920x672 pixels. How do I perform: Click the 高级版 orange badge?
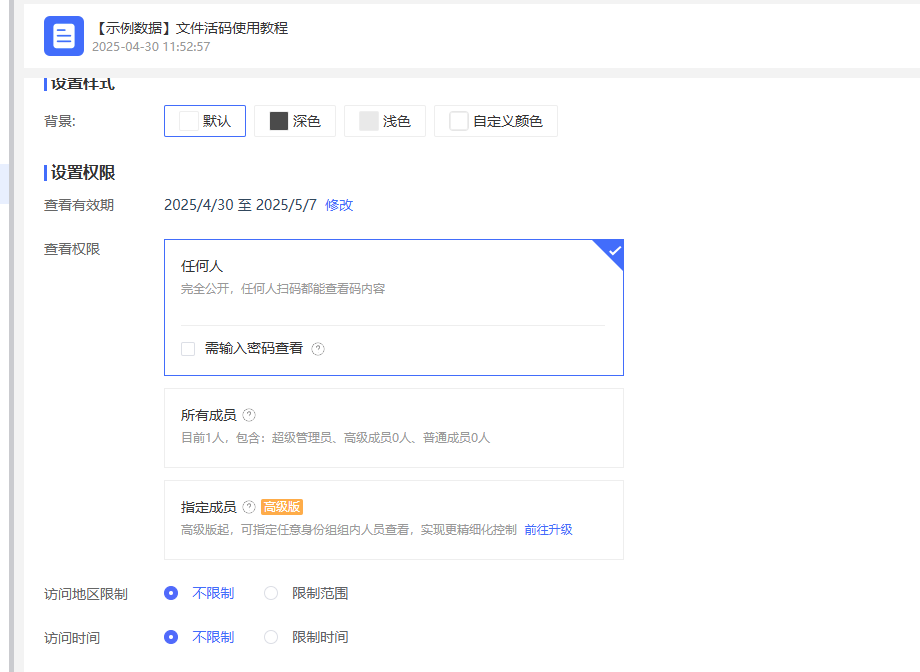pyautogui.click(x=282, y=507)
